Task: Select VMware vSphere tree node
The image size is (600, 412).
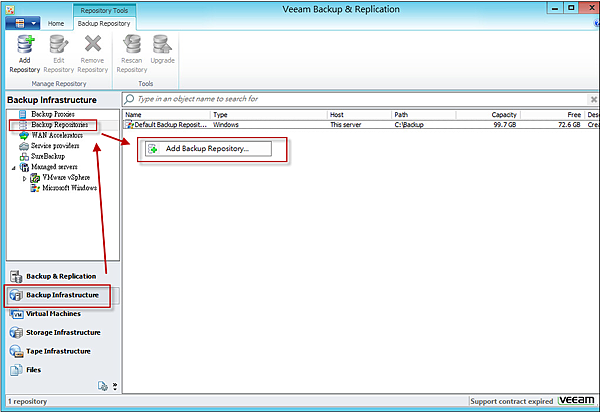Action: pos(66,178)
